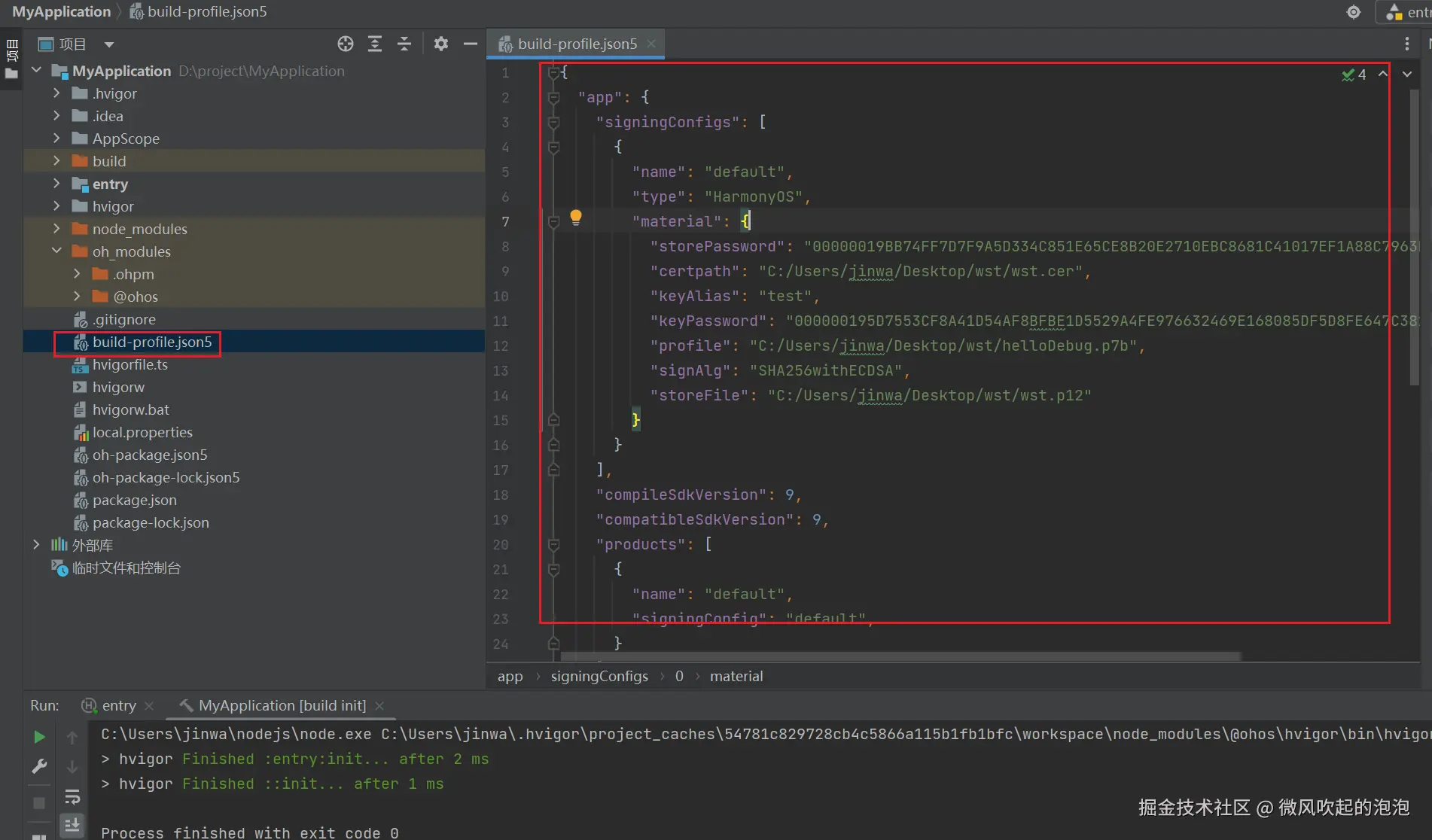The image size is (1432, 840).
Task: Expand the .hvigor folder
Action: (x=56, y=93)
